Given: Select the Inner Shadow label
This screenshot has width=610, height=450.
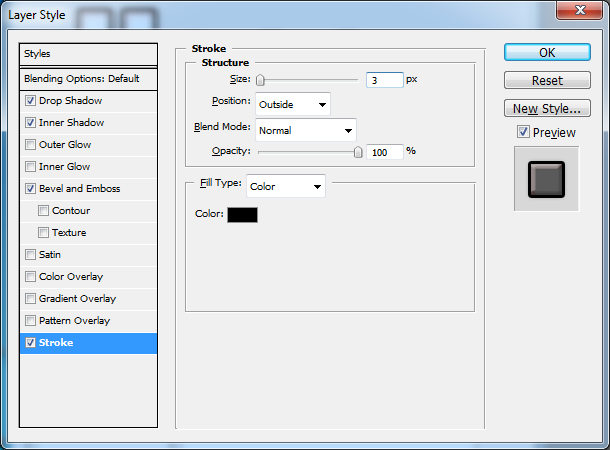Looking at the screenshot, I should coord(71,123).
